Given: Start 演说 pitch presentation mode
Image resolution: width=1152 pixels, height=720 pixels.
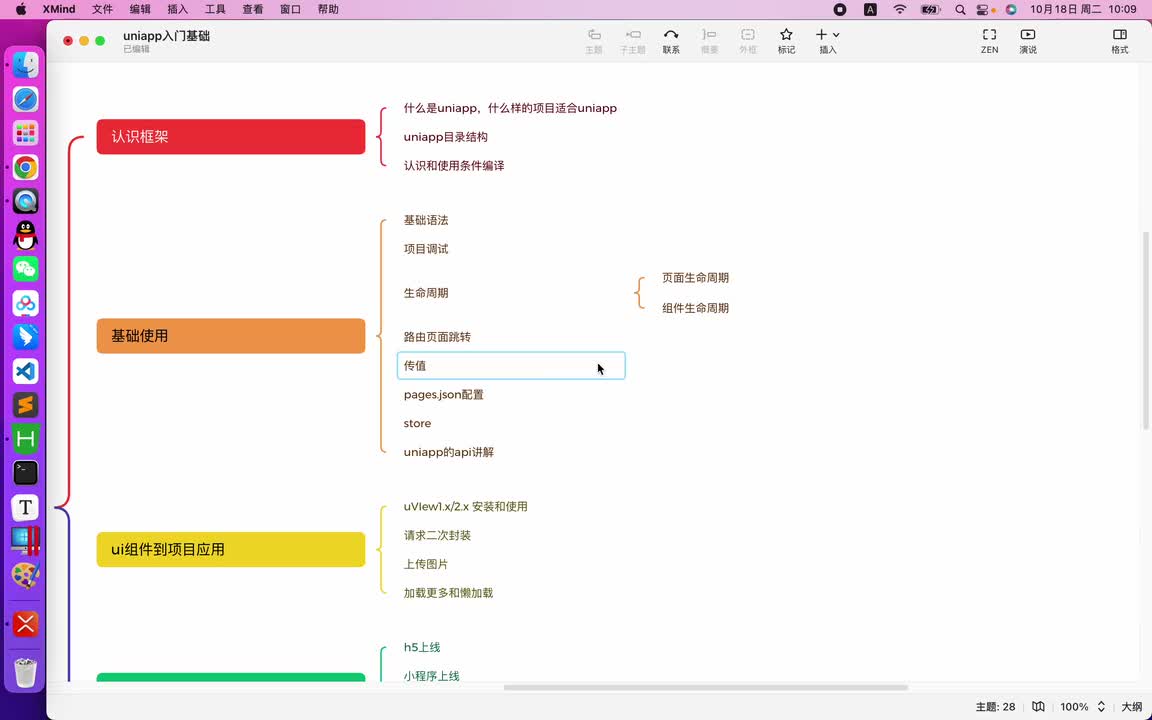Looking at the screenshot, I should (x=1028, y=41).
